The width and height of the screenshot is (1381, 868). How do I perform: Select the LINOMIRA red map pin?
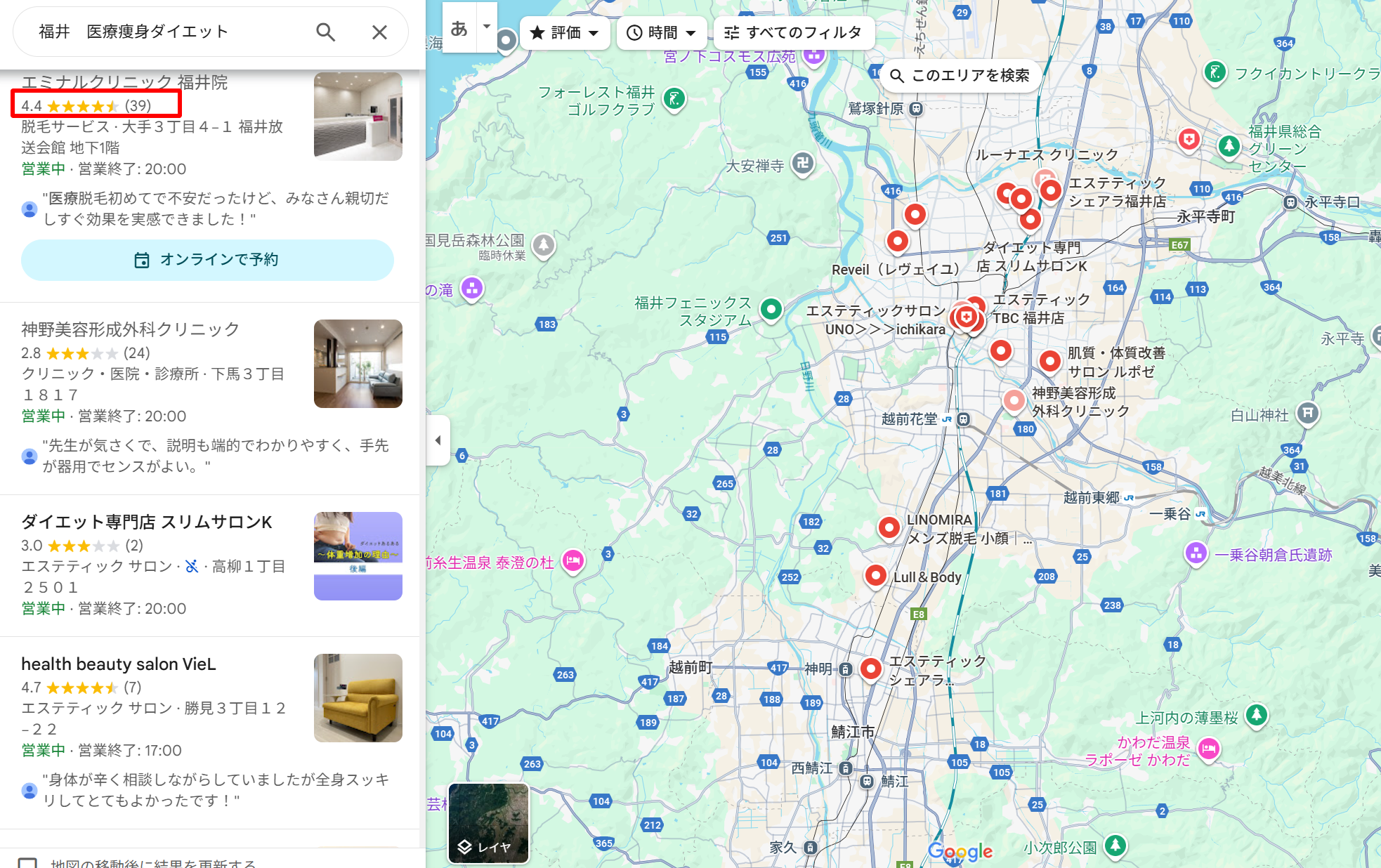pos(889,527)
